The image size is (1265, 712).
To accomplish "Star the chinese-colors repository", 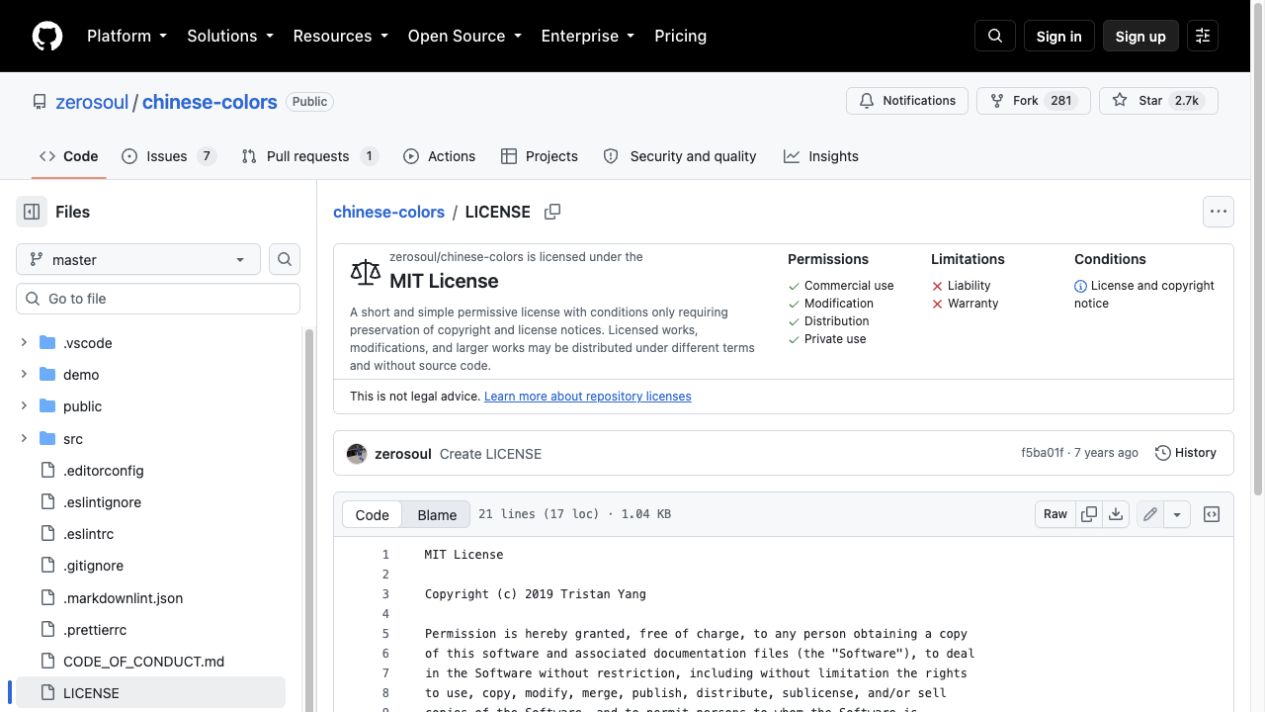I will click(1159, 101).
